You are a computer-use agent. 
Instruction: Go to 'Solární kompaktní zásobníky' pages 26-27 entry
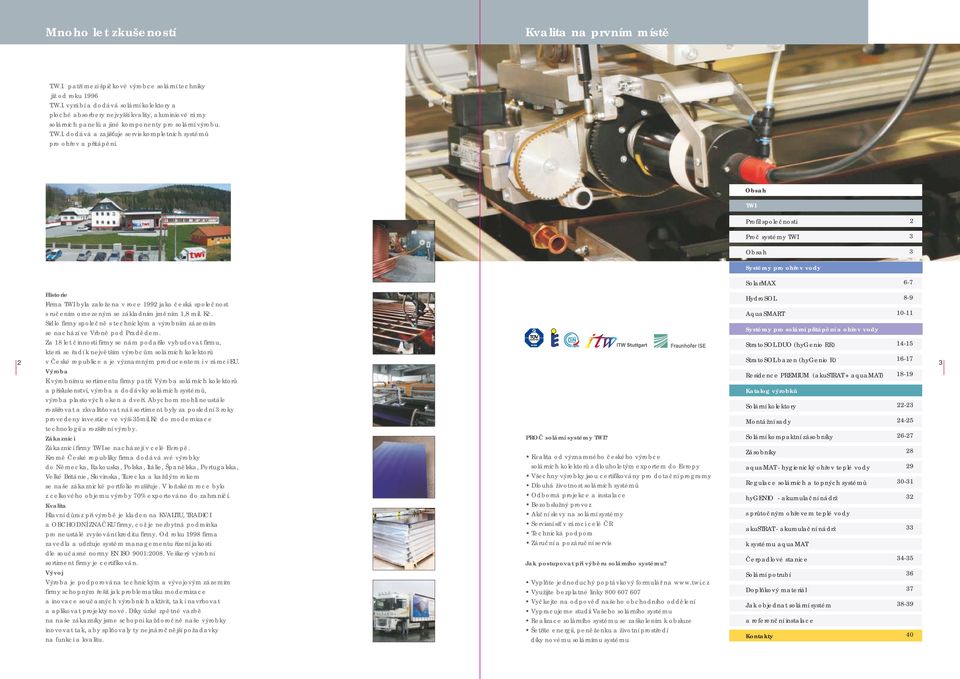[x=825, y=437]
